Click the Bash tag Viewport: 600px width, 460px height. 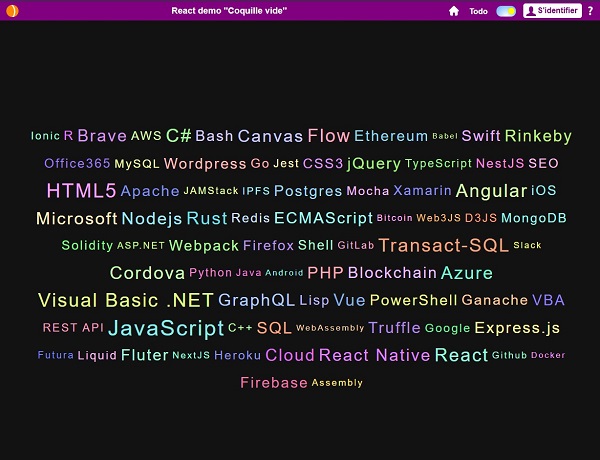point(214,136)
